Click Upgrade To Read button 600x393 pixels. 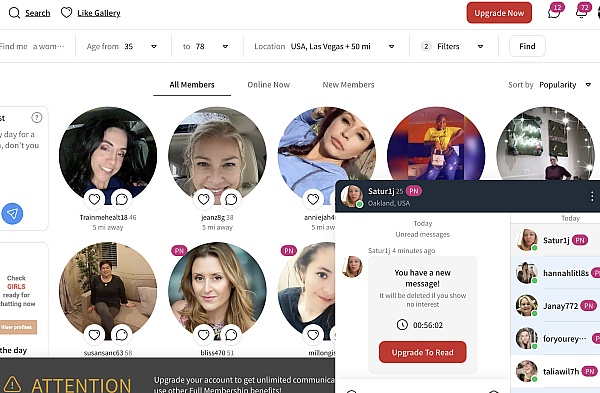[422, 352]
